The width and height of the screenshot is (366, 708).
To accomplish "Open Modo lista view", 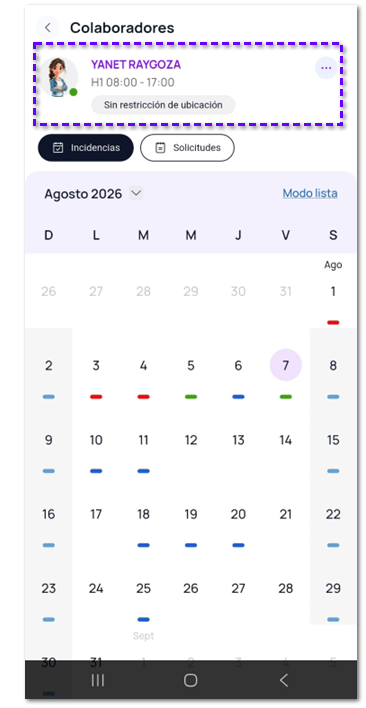I will (310, 193).
